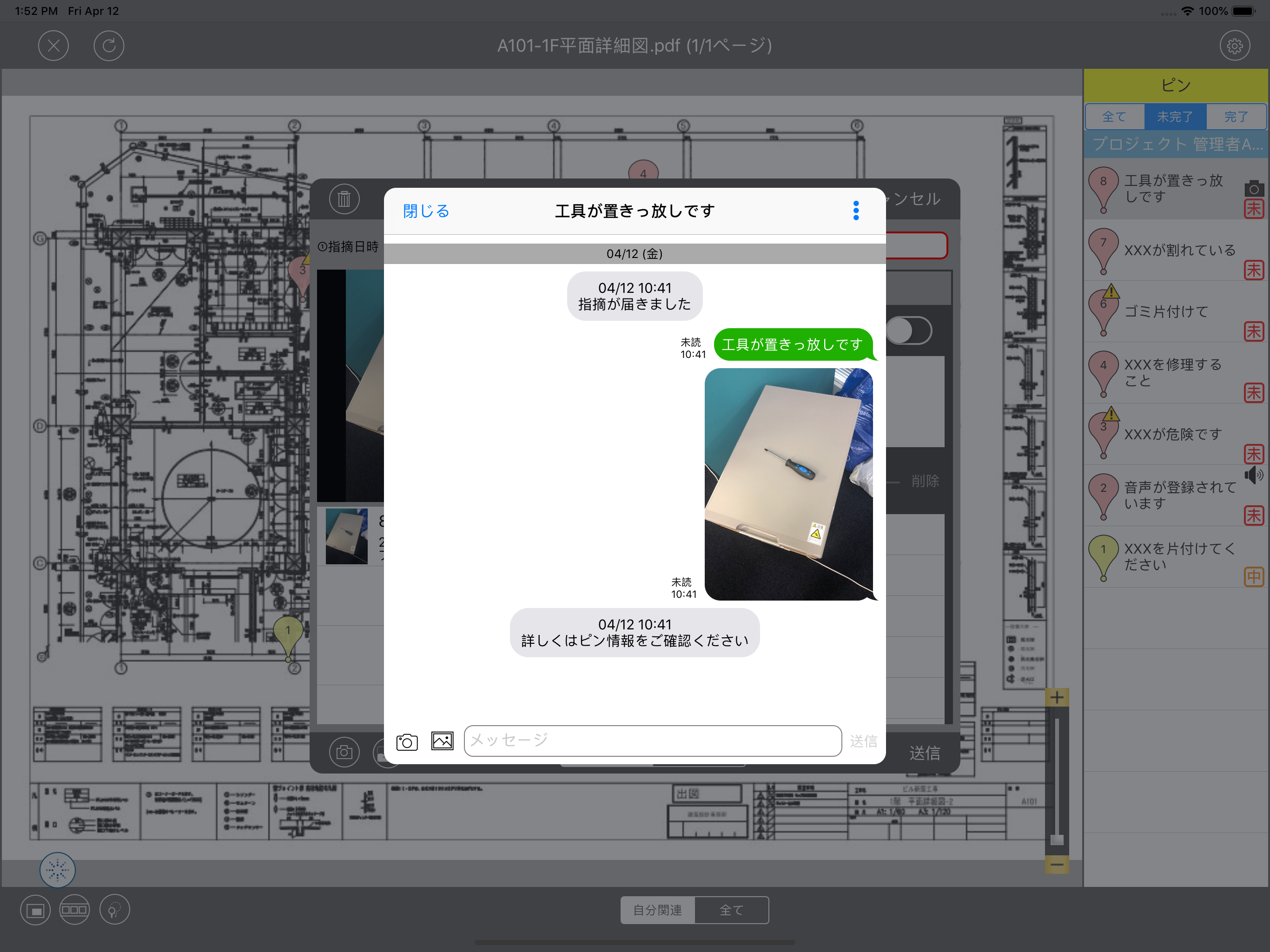
Task: Select pin 8 工具が置きっ放しです in list
Action: (x=1176, y=189)
